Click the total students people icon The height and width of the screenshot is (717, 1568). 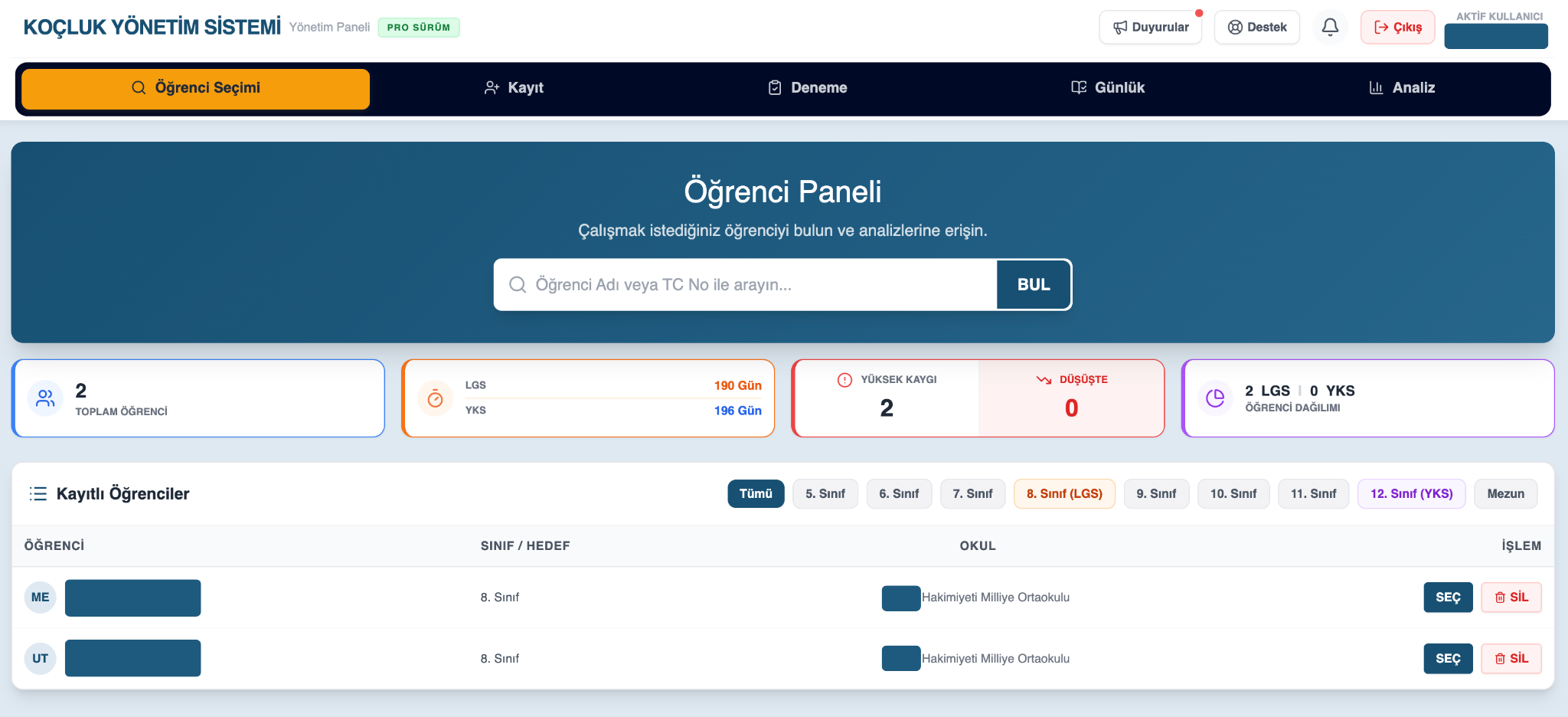click(x=45, y=398)
